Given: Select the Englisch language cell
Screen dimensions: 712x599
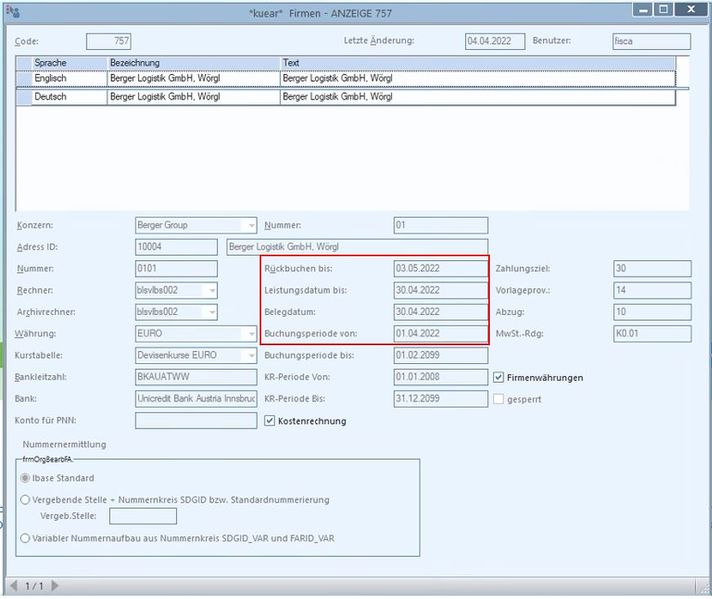Looking at the screenshot, I should 69,79.
